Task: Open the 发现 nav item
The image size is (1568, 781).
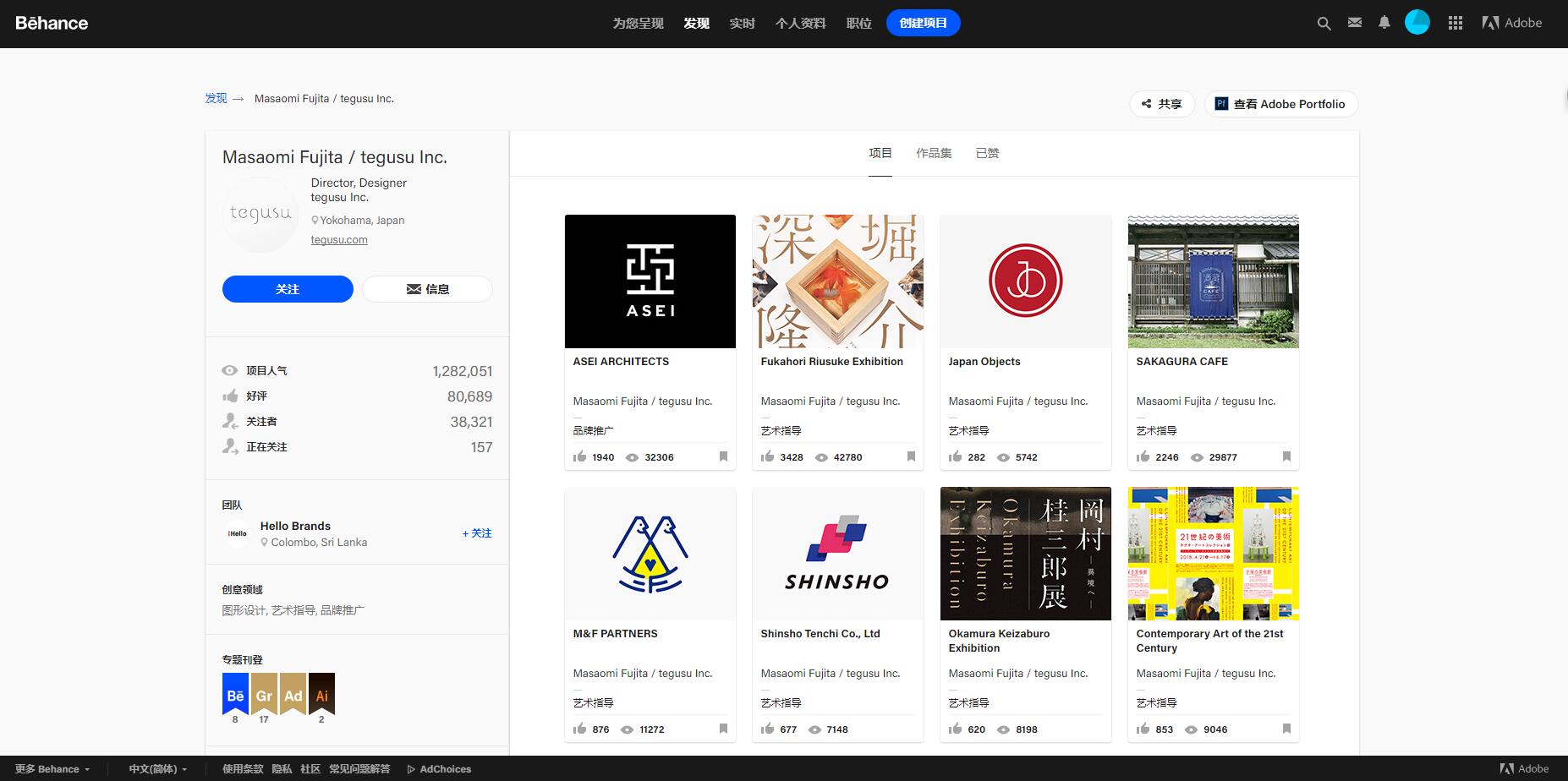Action: click(x=697, y=23)
